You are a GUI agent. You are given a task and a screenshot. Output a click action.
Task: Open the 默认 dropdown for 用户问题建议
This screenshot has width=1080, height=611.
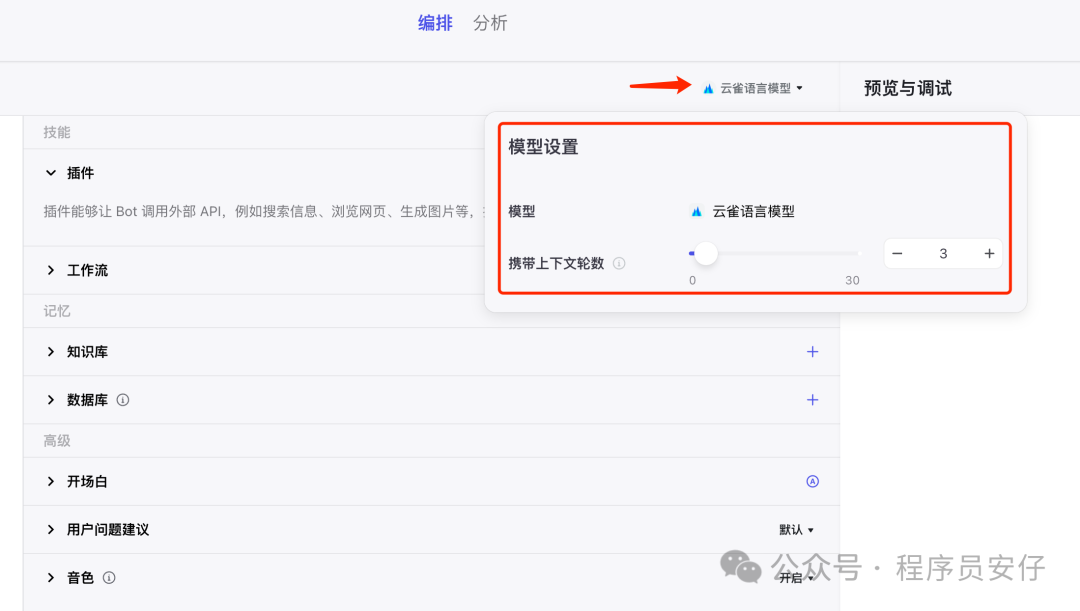[x=796, y=530]
